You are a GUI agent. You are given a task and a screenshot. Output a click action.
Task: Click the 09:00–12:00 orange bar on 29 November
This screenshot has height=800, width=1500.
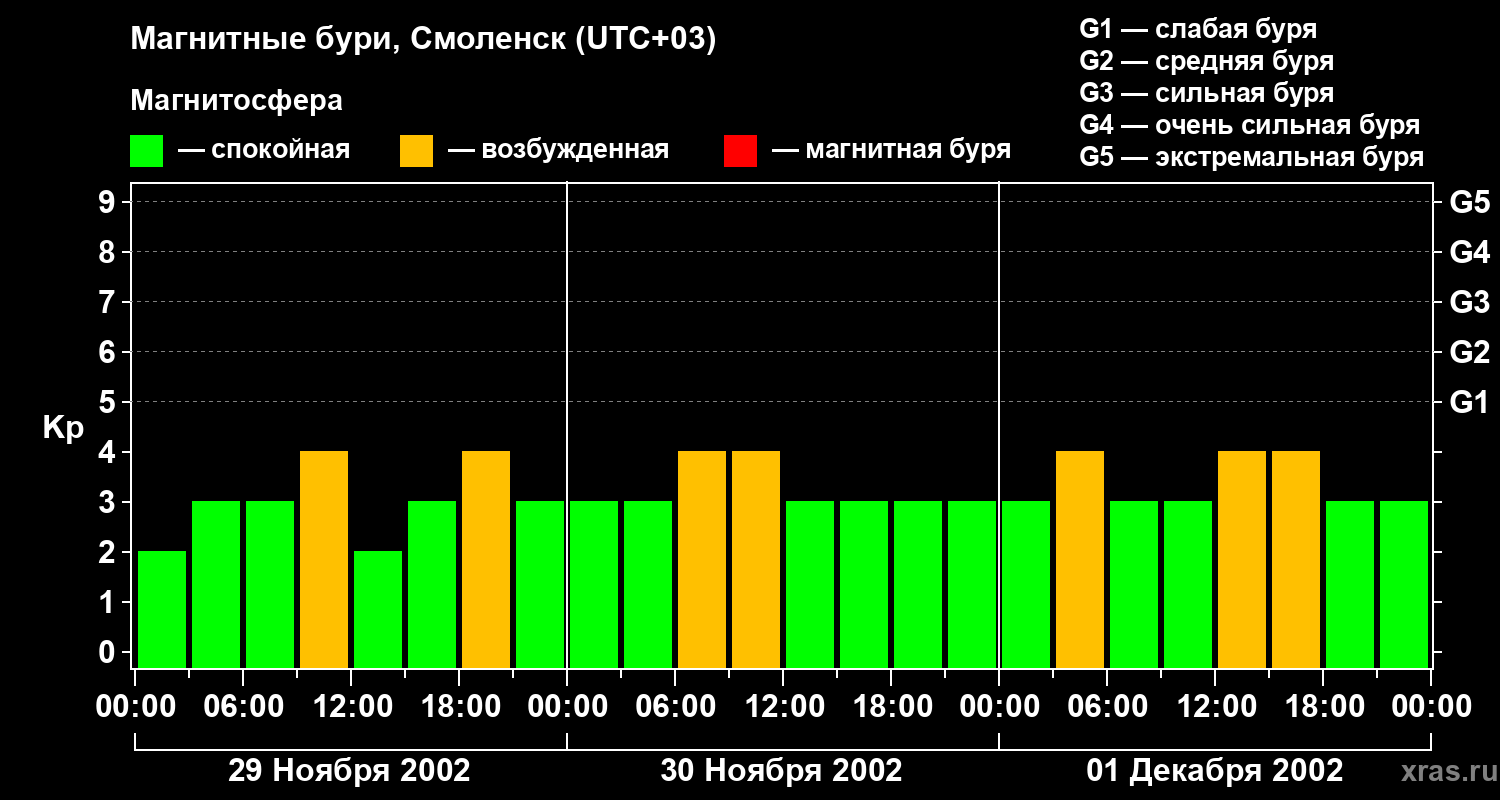(324, 559)
